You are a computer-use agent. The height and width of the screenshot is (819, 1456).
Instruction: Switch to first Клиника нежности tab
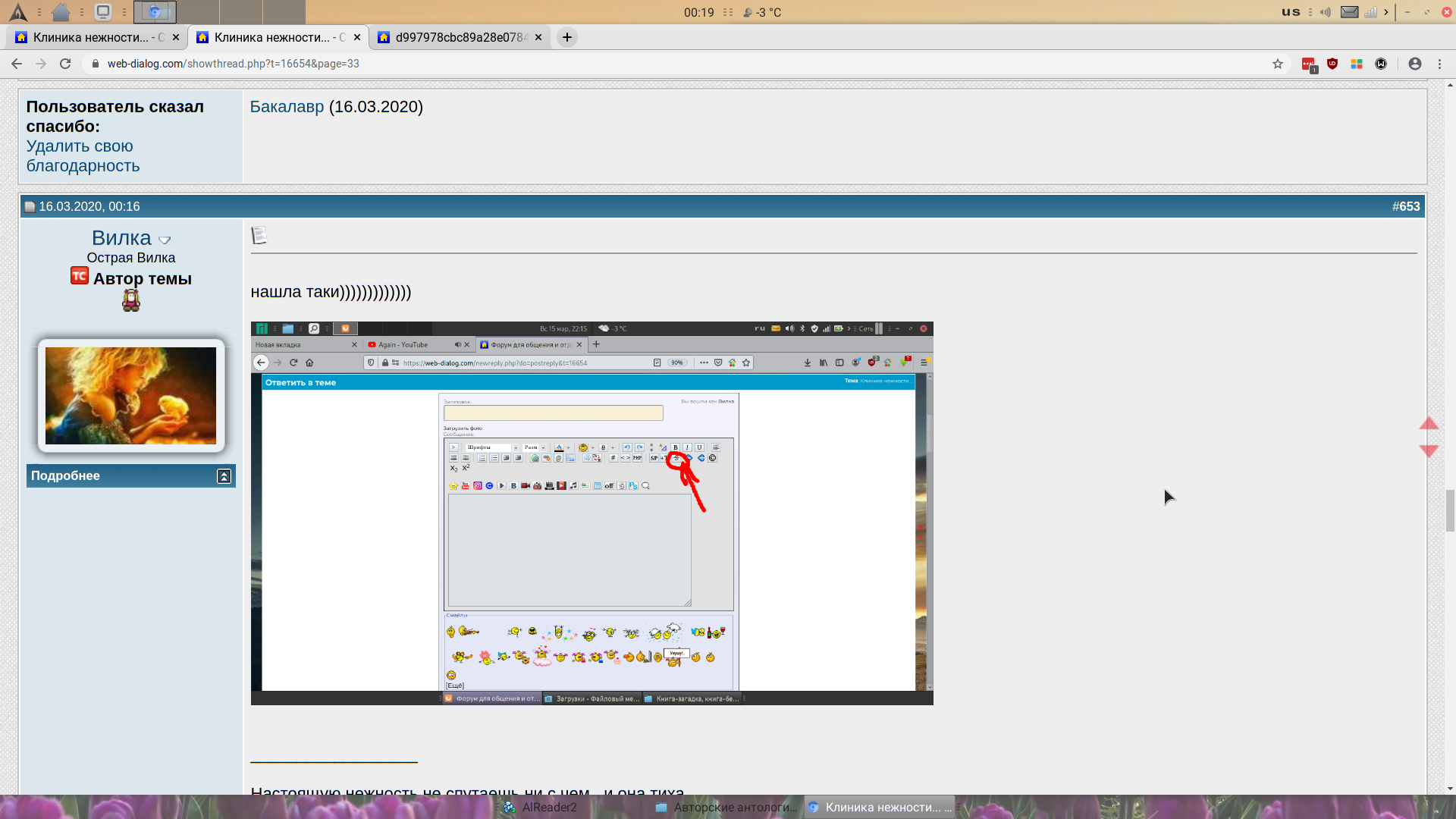point(91,37)
